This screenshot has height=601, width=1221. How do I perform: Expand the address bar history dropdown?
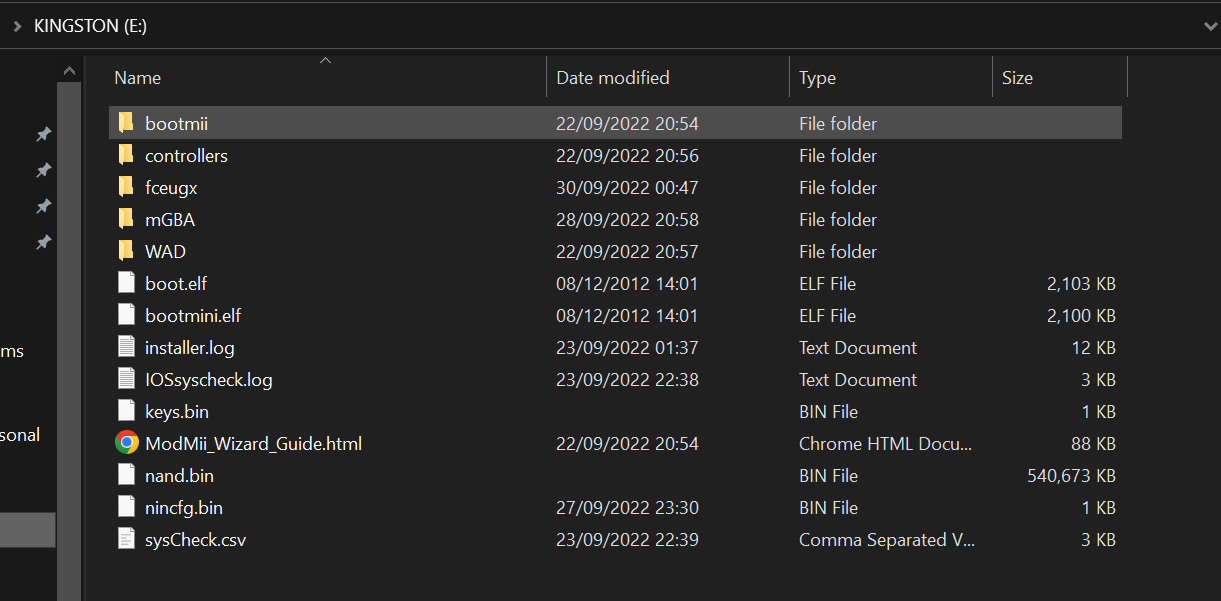pyautogui.click(x=1209, y=27)
